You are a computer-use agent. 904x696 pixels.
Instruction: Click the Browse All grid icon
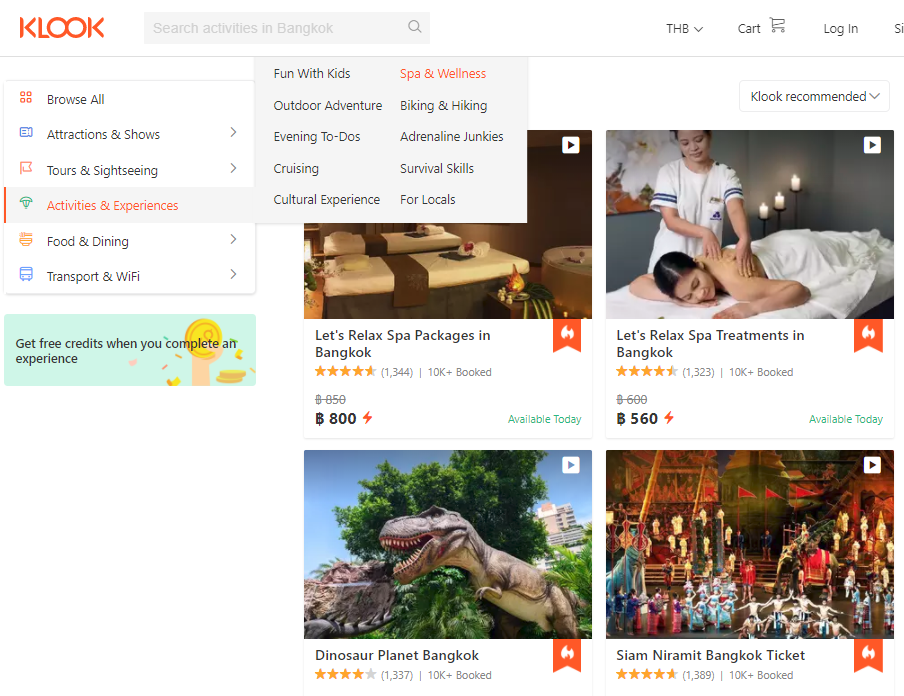click(x=26, y=97)
